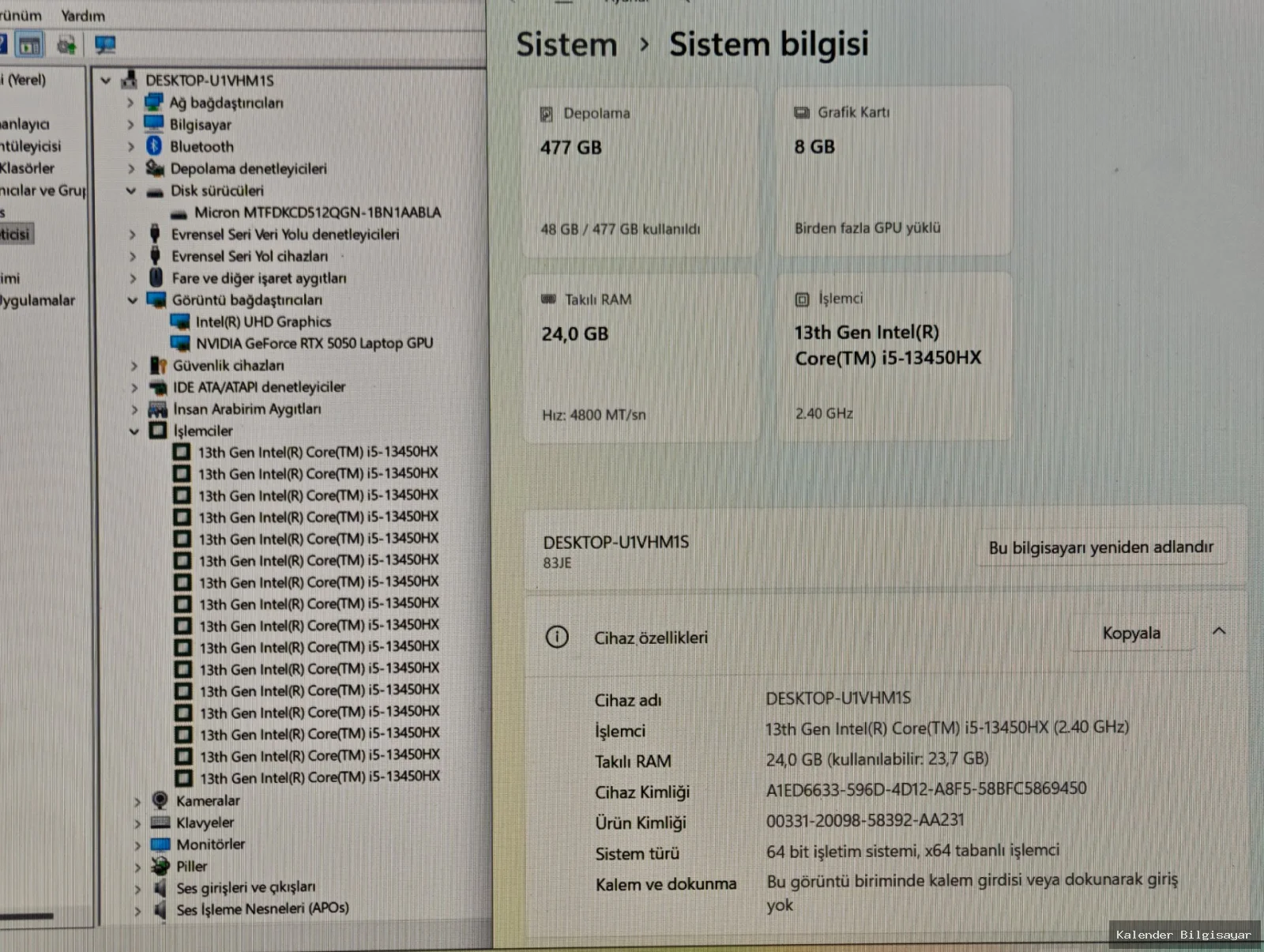Viewport: 1264px width, 952px height.
Task: Open the Yardım menu
Action: click(83, 16)
